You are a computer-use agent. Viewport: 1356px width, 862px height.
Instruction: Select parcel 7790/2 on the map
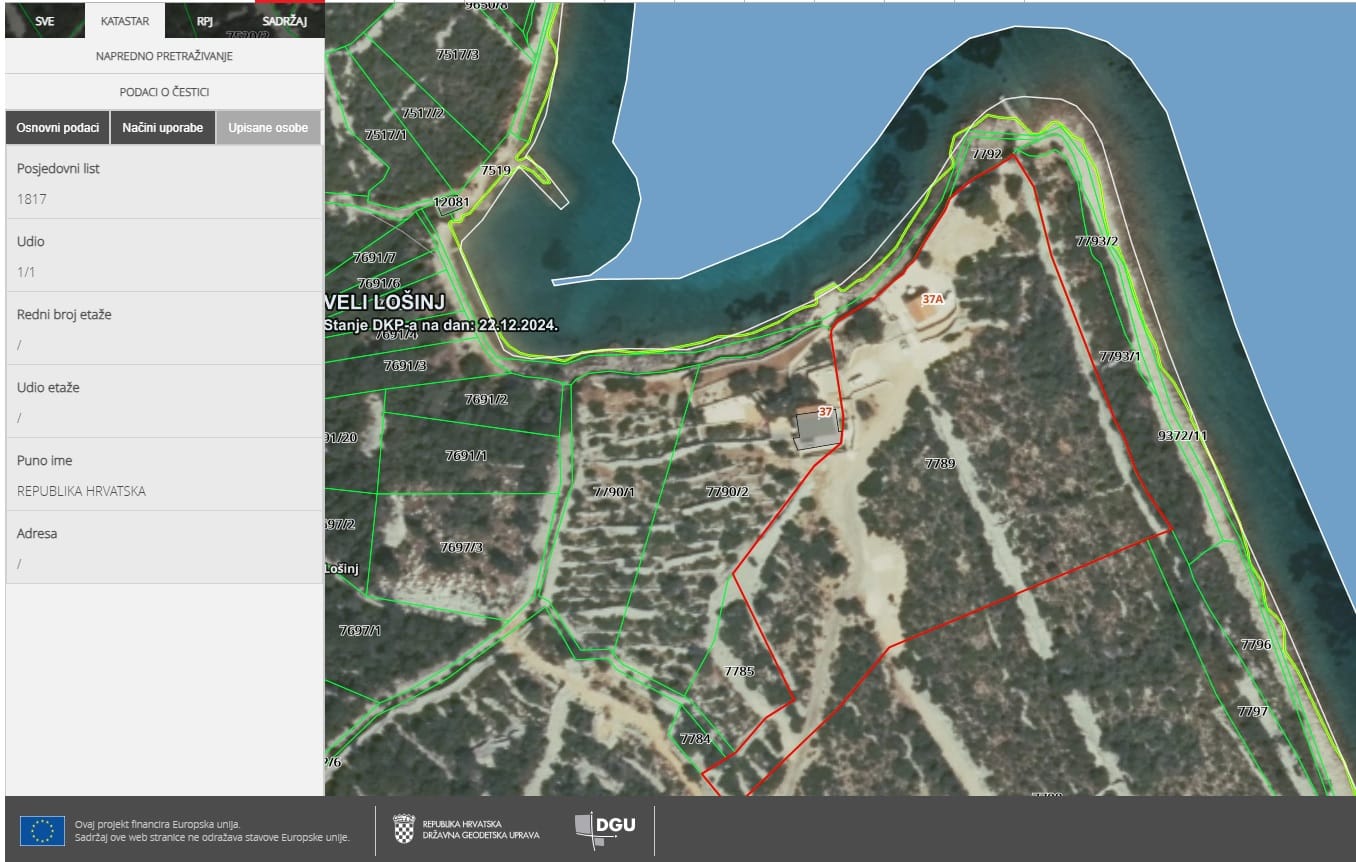pos(727,491)
